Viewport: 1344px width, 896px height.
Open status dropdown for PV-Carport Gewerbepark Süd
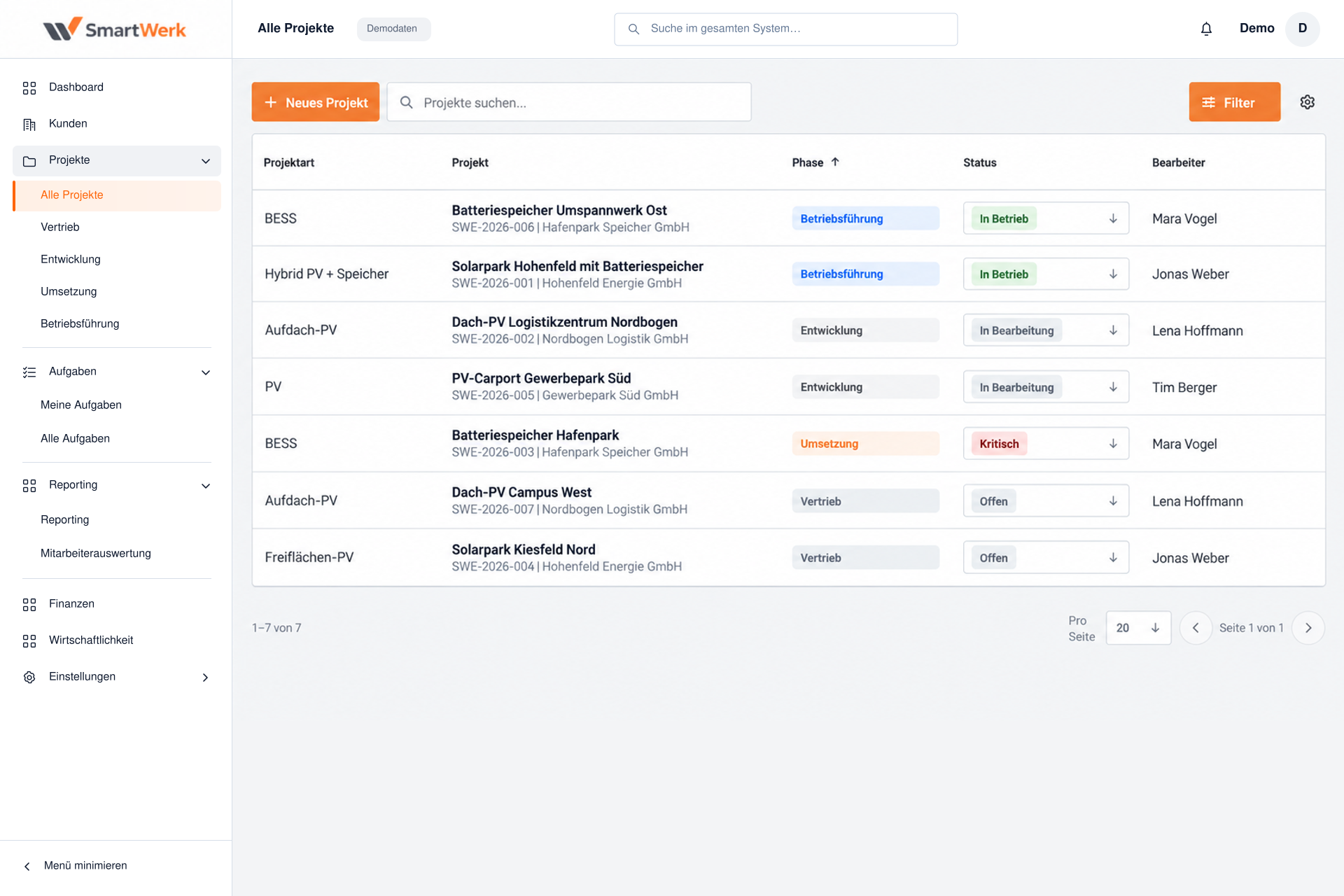(1046, 387)
